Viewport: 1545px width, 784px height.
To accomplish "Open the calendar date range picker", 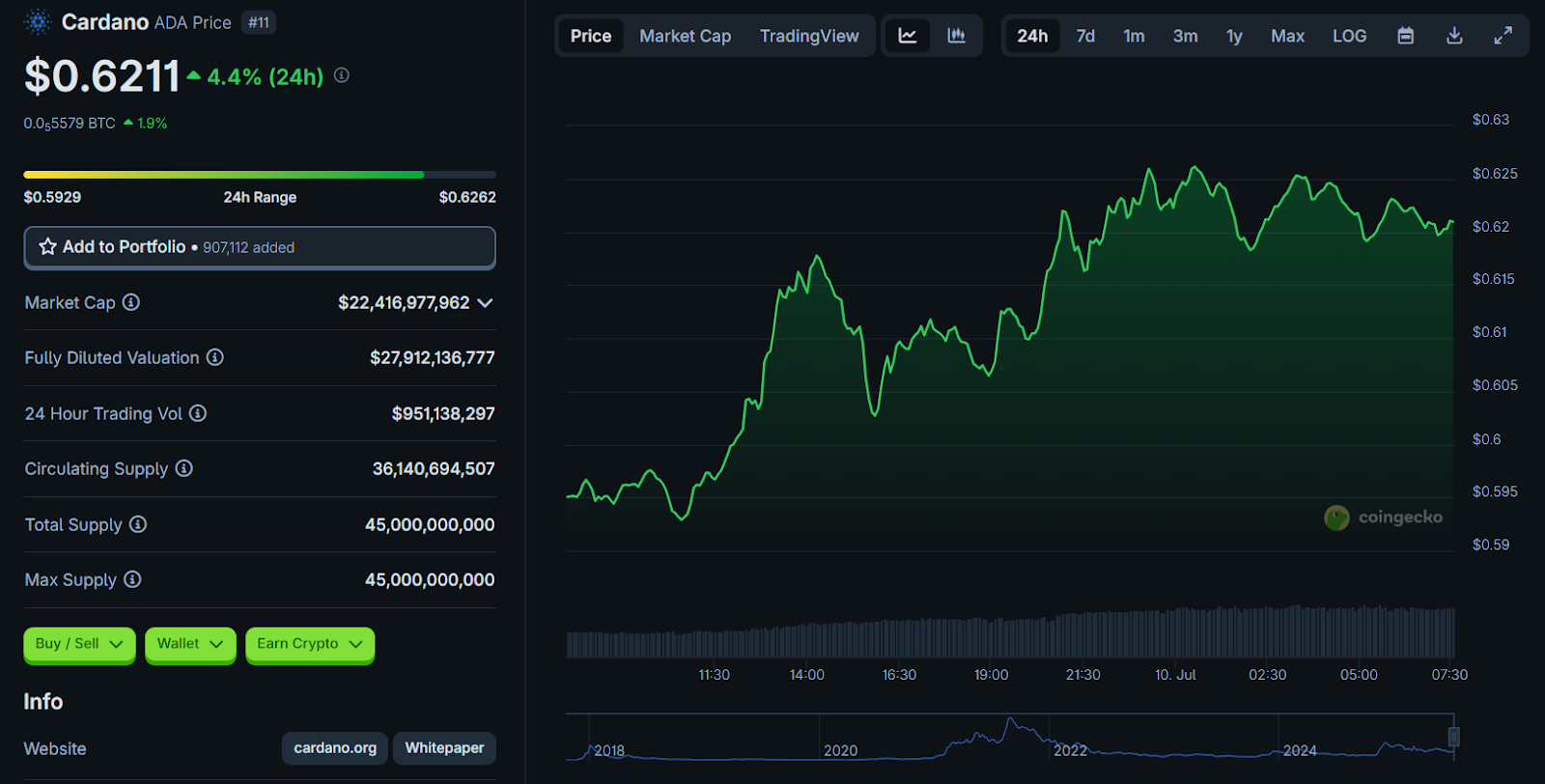I will [1406, 36].
